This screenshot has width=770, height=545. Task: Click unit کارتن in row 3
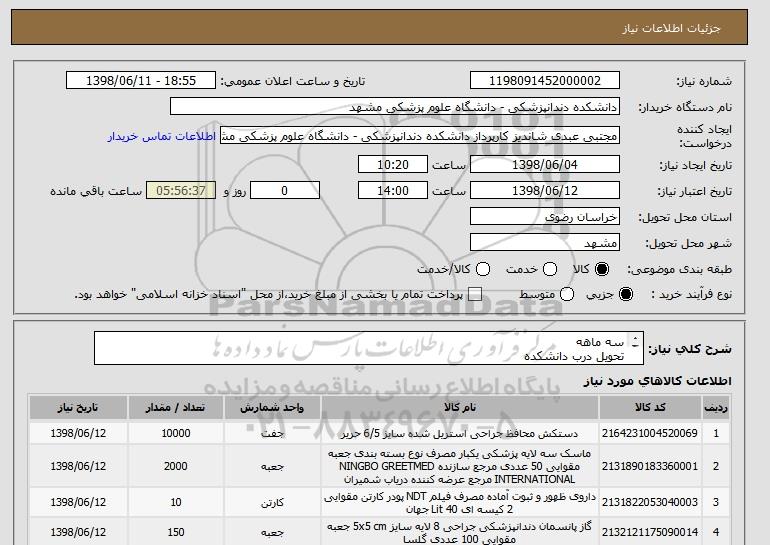(x=272, y=503)
